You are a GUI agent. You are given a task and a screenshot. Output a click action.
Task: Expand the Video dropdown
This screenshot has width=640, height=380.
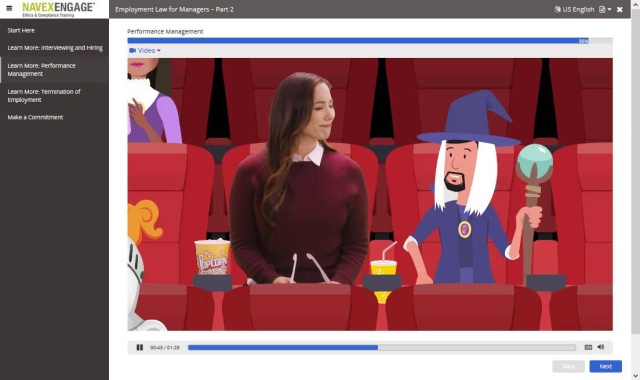145,51
